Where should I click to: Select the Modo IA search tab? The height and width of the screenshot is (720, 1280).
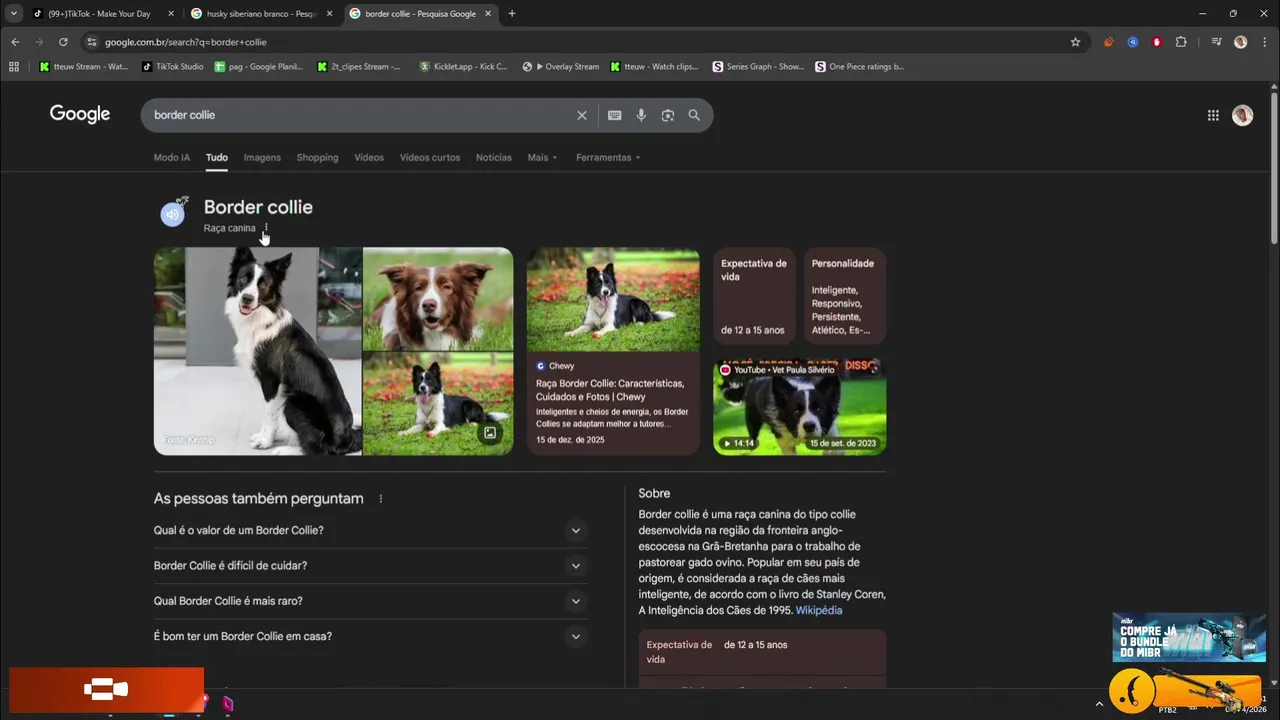tap(172, 157)
